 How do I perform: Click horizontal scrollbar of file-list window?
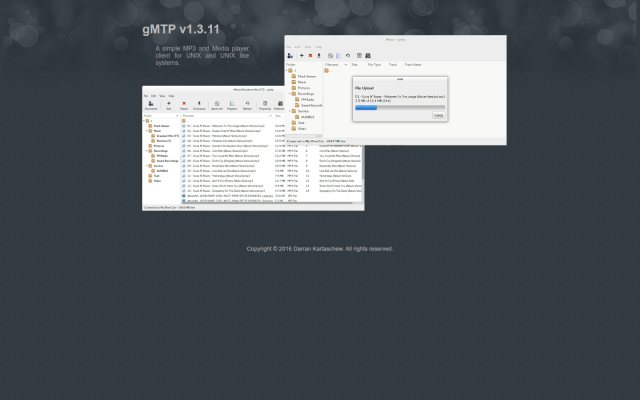(267, 203)
